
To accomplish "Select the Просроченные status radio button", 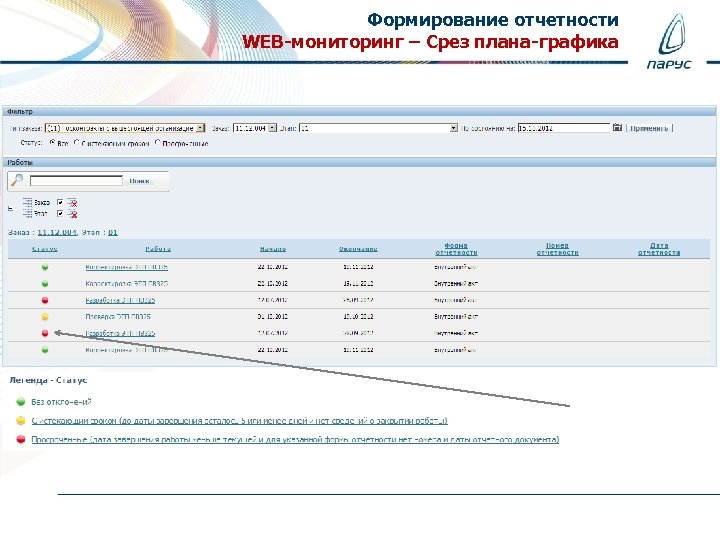I will pos(158,143).
